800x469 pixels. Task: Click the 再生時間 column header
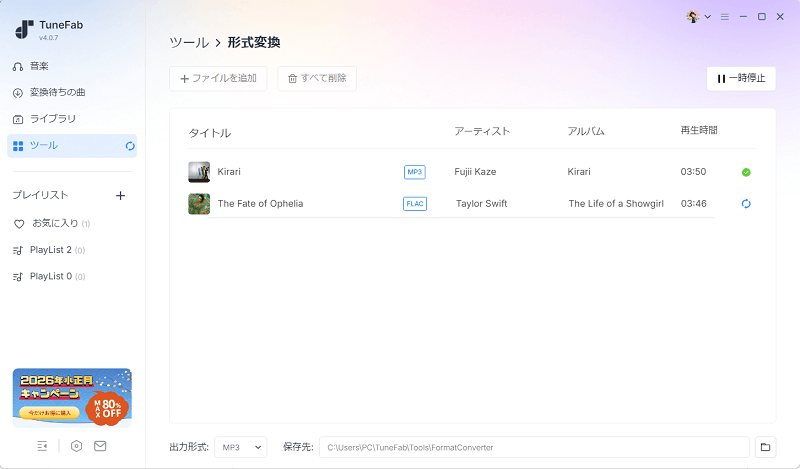pyautogui.click(x=699, y=130)
